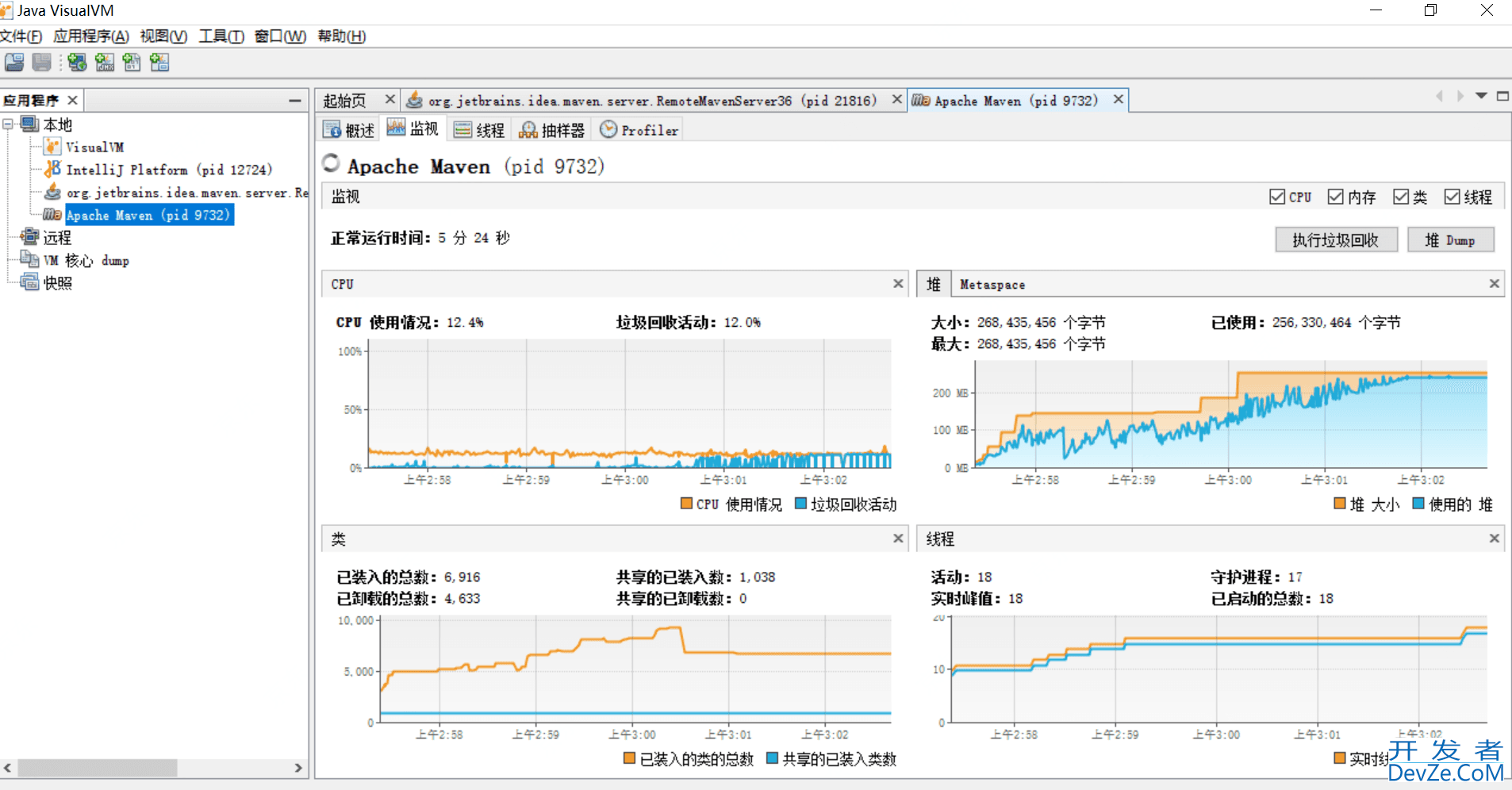
Task: Select the 堆 (Heap) memory tab
Action: [x=934, y=284]
